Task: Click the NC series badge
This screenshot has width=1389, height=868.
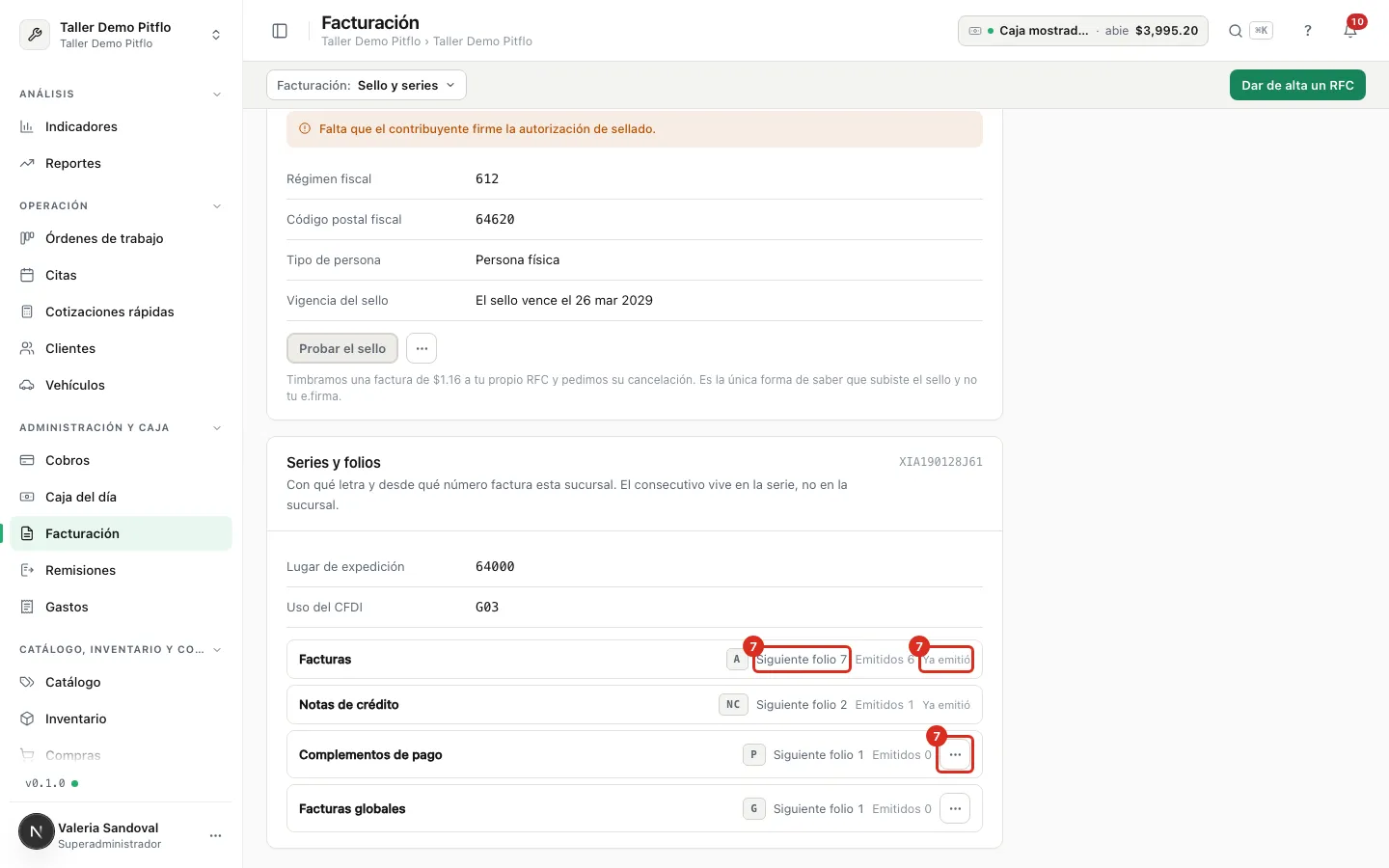Action: (x=733, y=705)
